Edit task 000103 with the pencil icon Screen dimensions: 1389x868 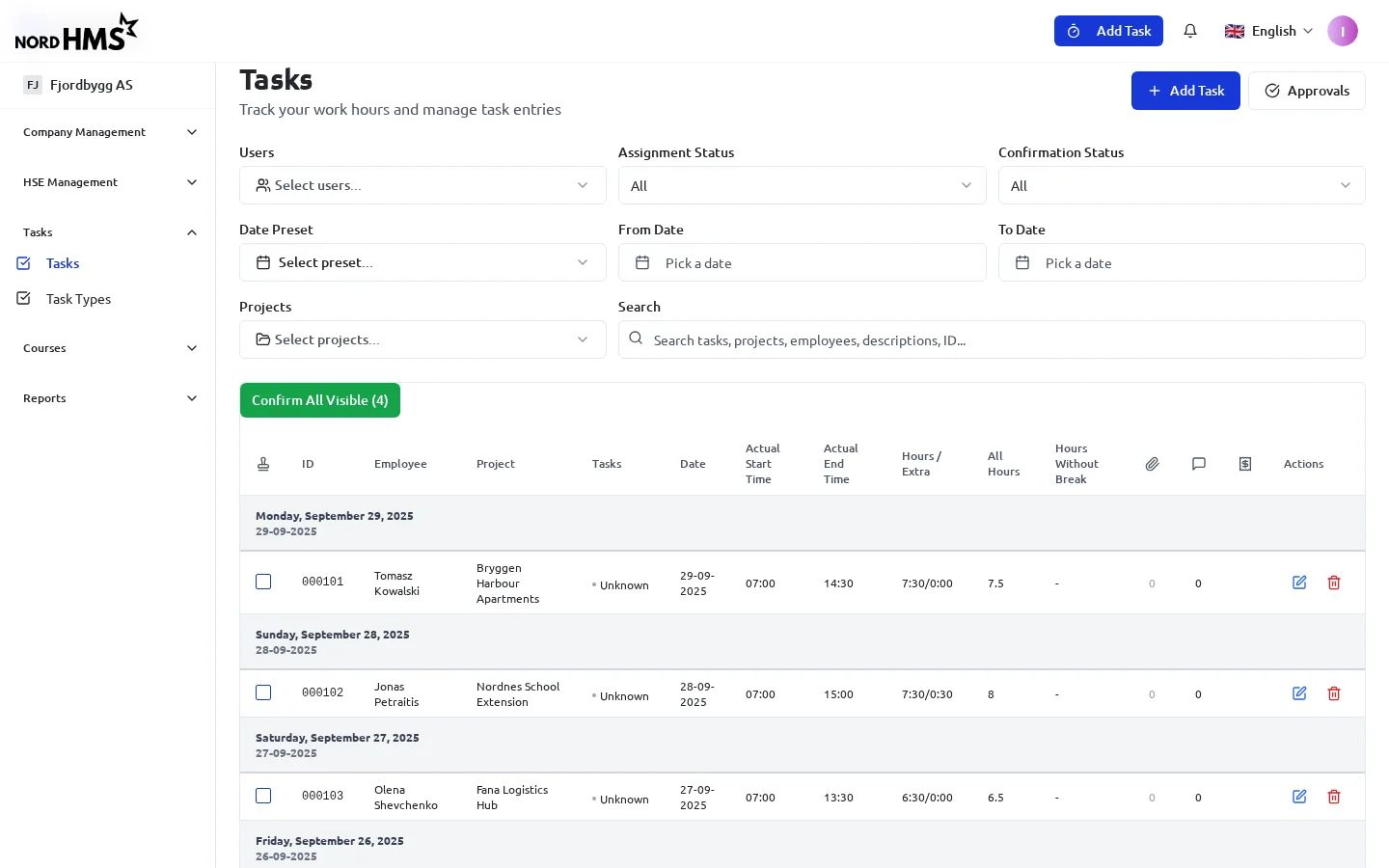click(x=1299, y=797)
